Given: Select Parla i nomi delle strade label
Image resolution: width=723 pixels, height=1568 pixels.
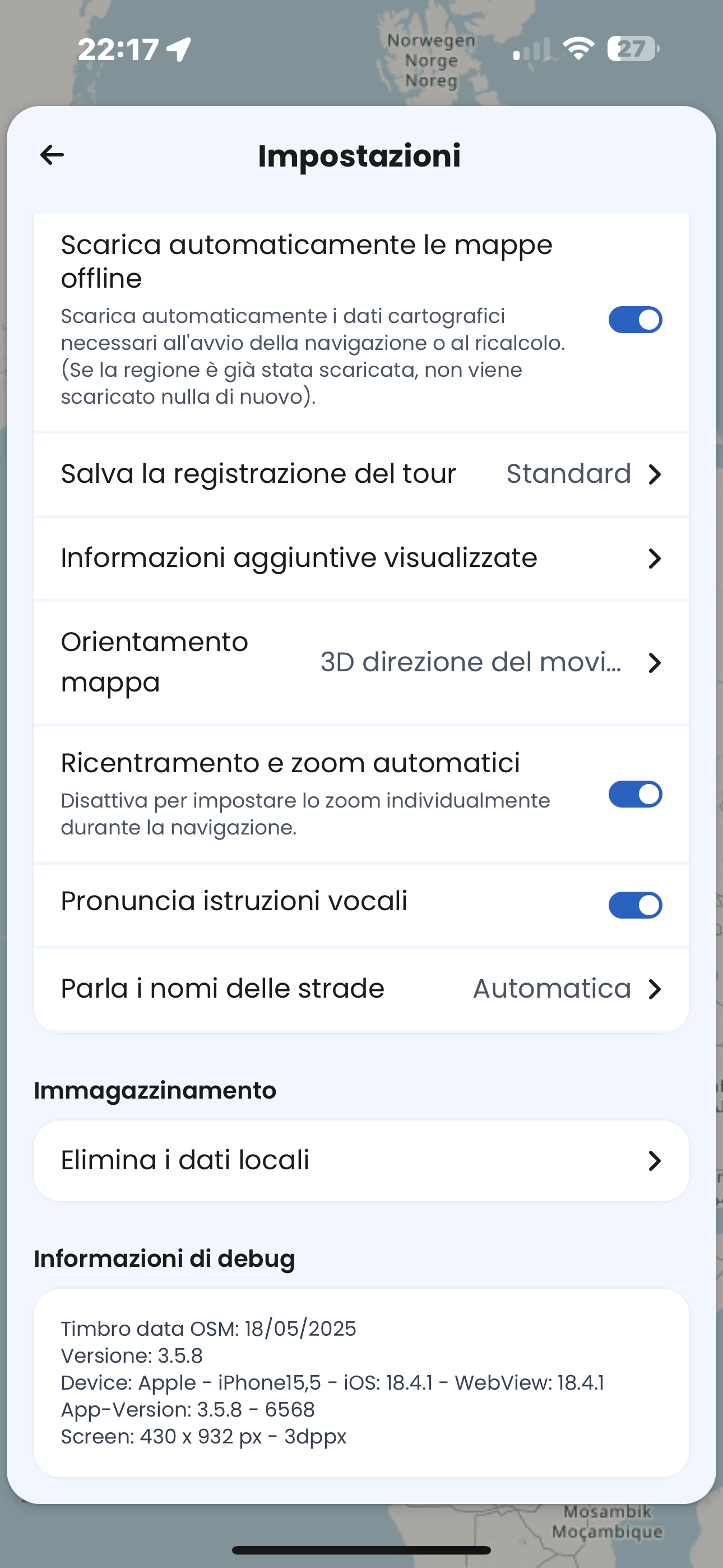Looking at the screenshot, I should coord(223,989).
